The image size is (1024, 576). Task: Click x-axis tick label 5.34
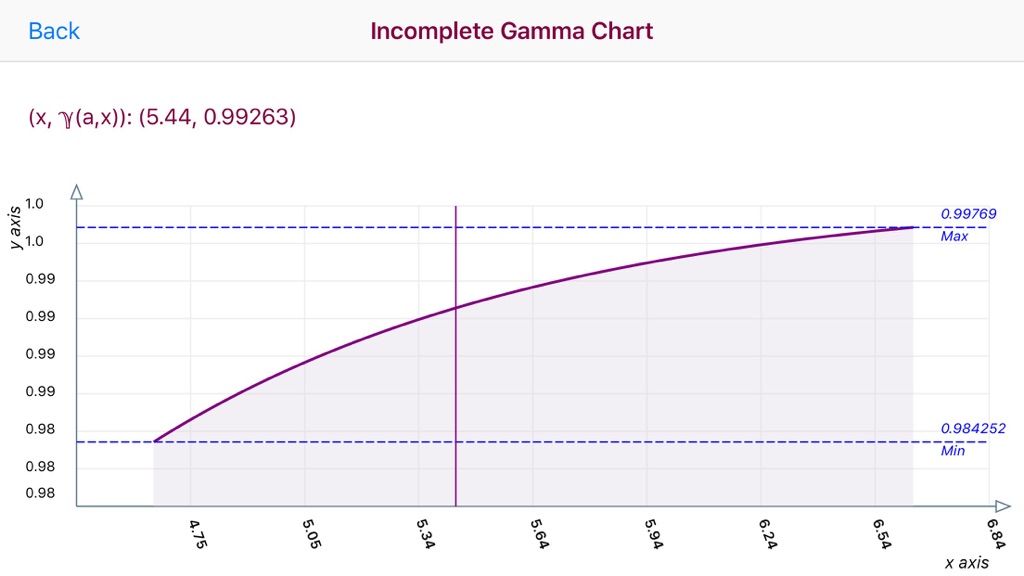[x=425, y=534]
